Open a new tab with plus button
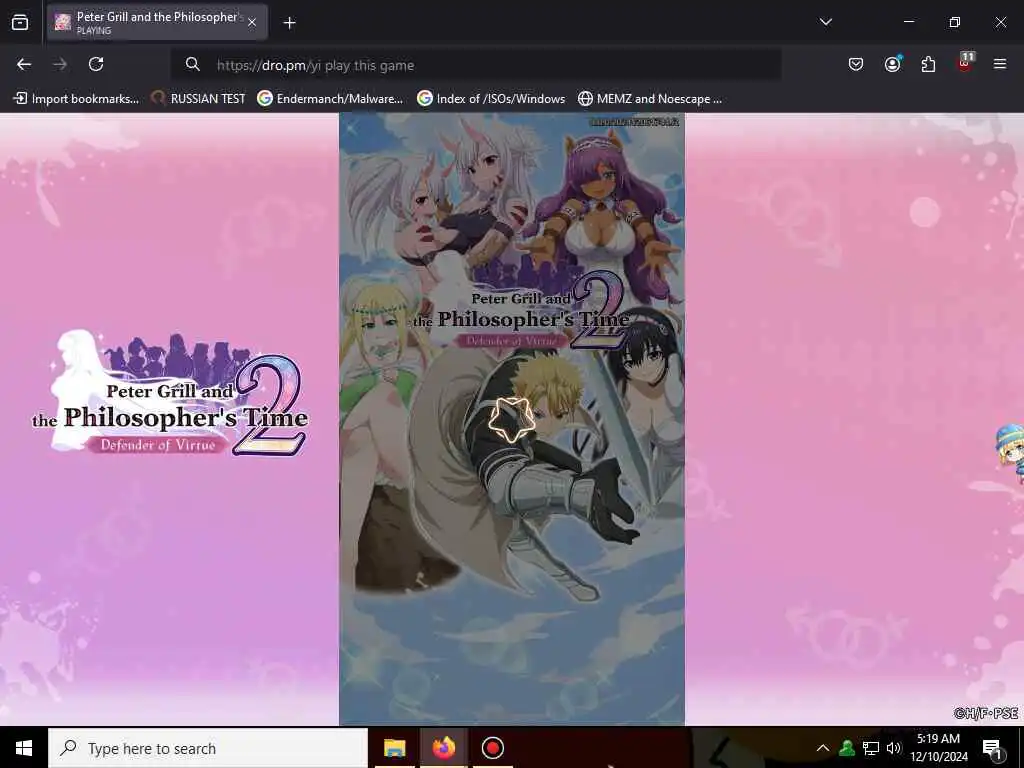The image size is (1024, 768). click(x=289, y=23)
